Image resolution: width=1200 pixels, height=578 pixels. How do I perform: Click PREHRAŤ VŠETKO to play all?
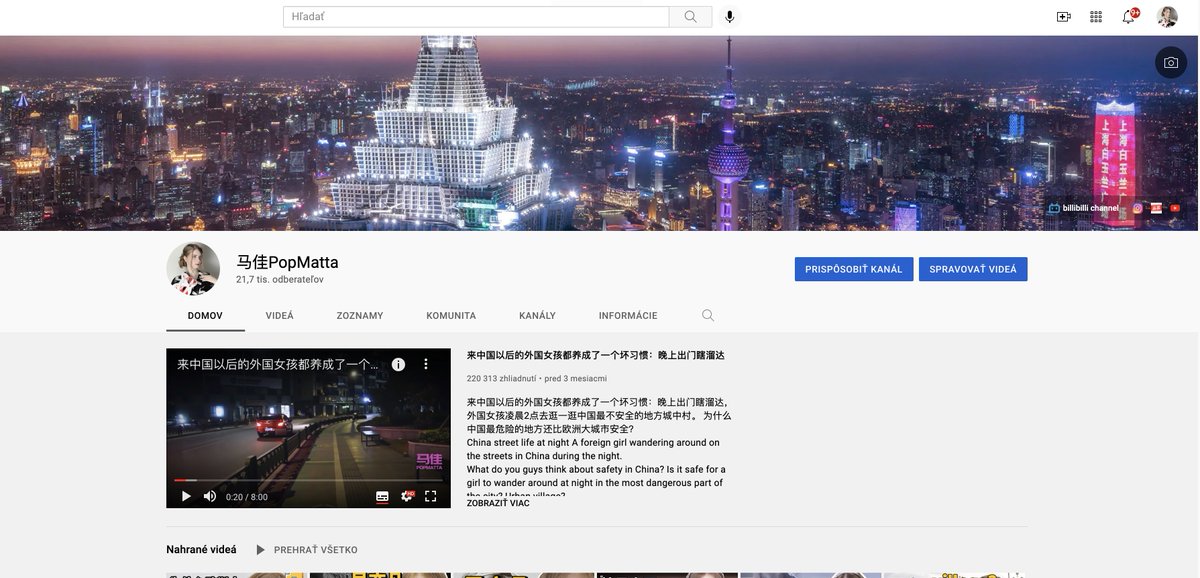[x=306, y=550]
